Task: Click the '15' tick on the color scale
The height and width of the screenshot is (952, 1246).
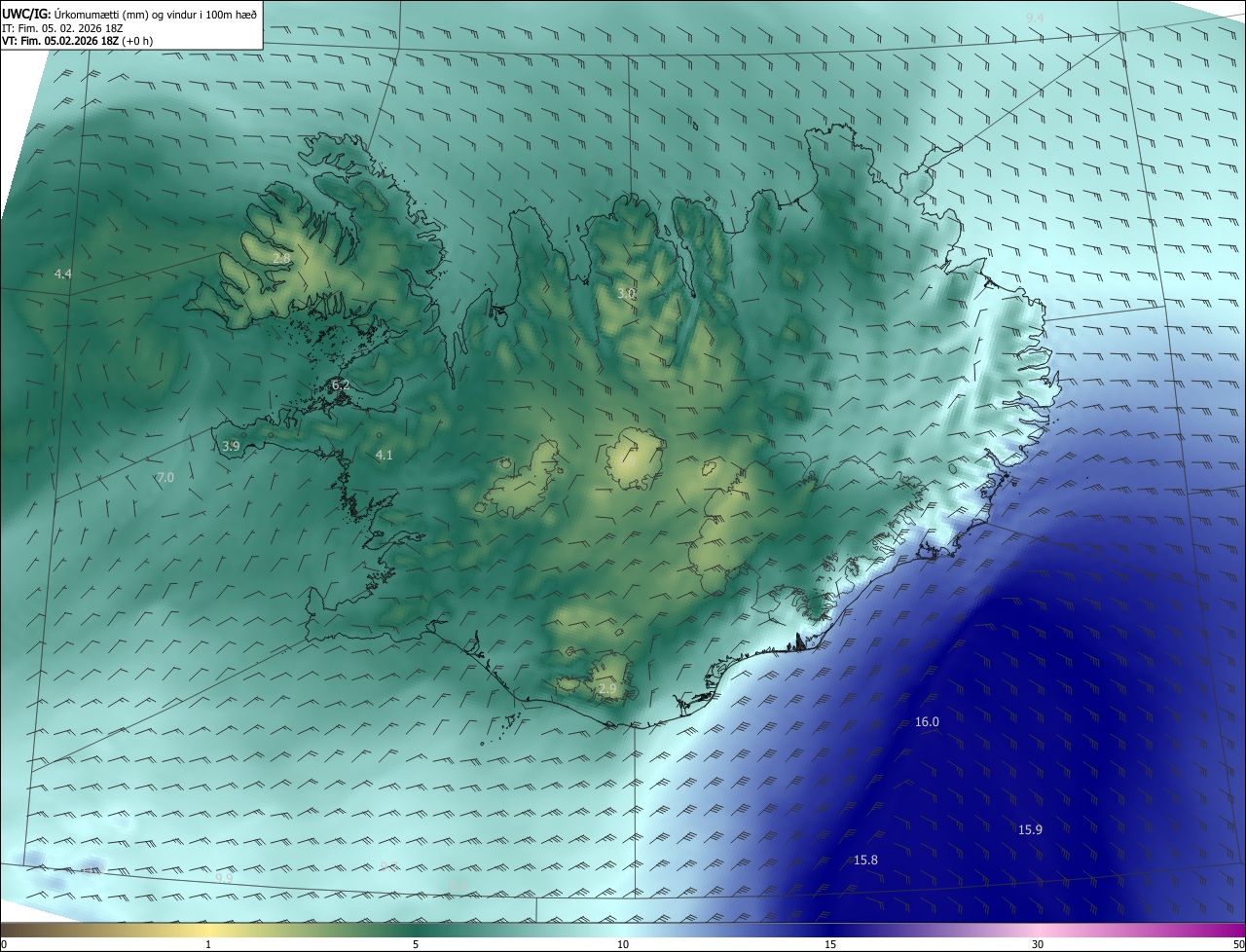Action: click(830, 944)
